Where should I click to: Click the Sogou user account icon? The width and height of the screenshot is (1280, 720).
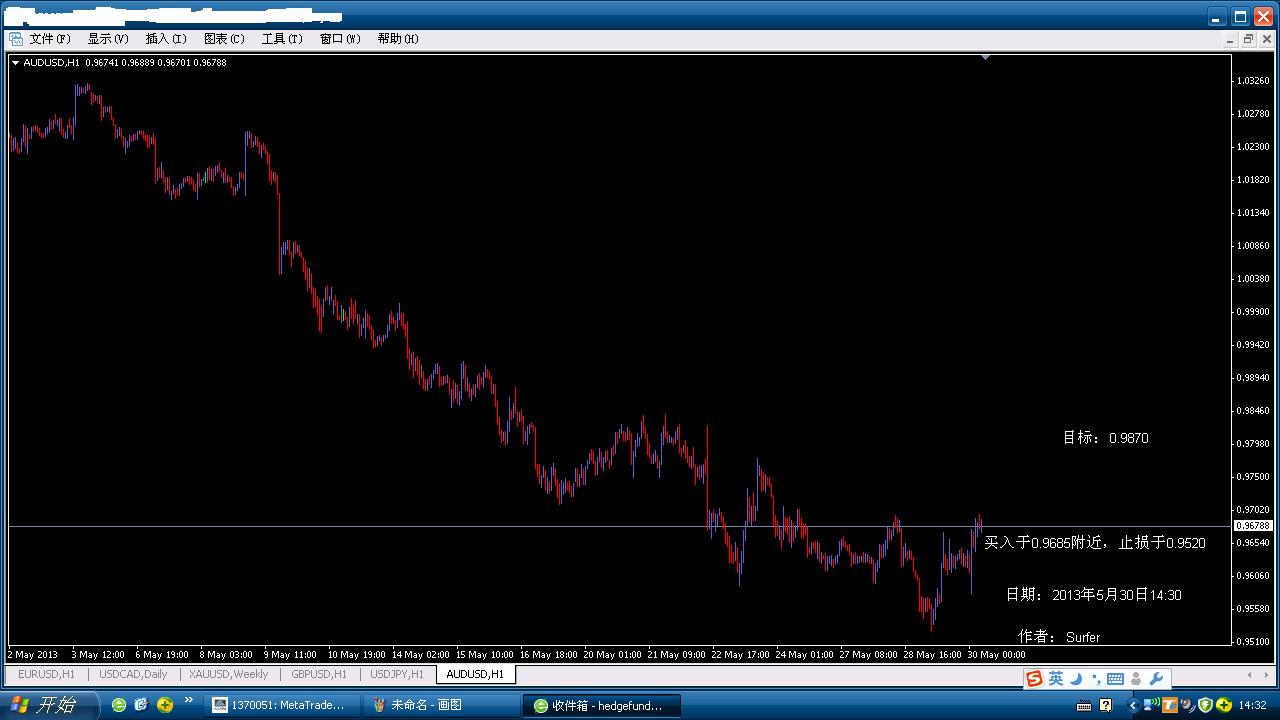coord(1136,679)
